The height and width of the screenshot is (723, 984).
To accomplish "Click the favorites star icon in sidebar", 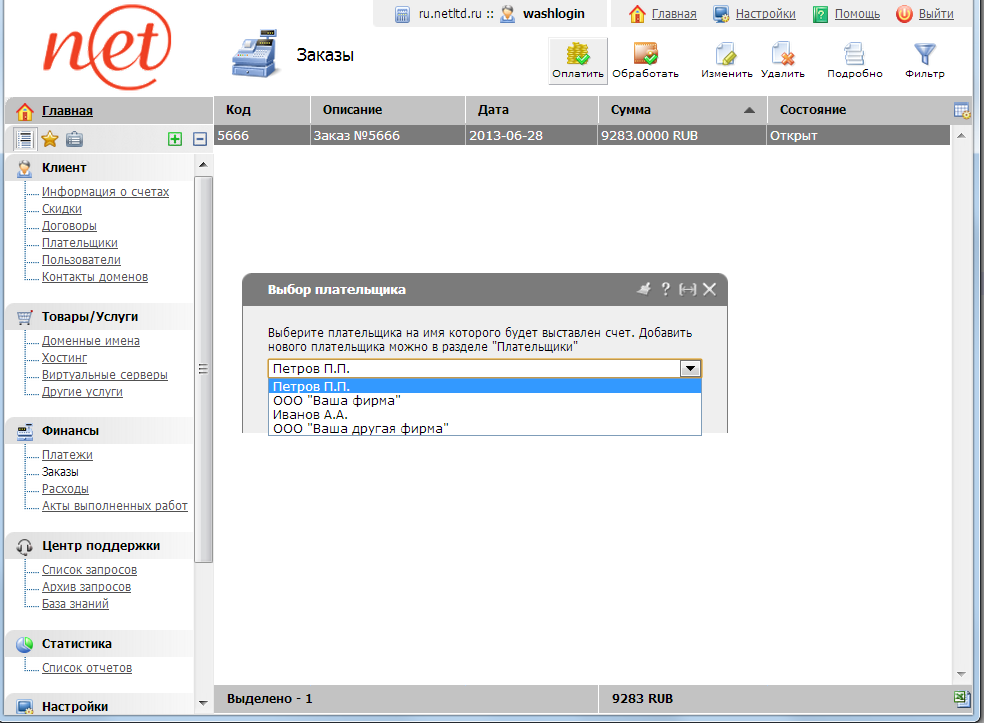I will [49, 139].
